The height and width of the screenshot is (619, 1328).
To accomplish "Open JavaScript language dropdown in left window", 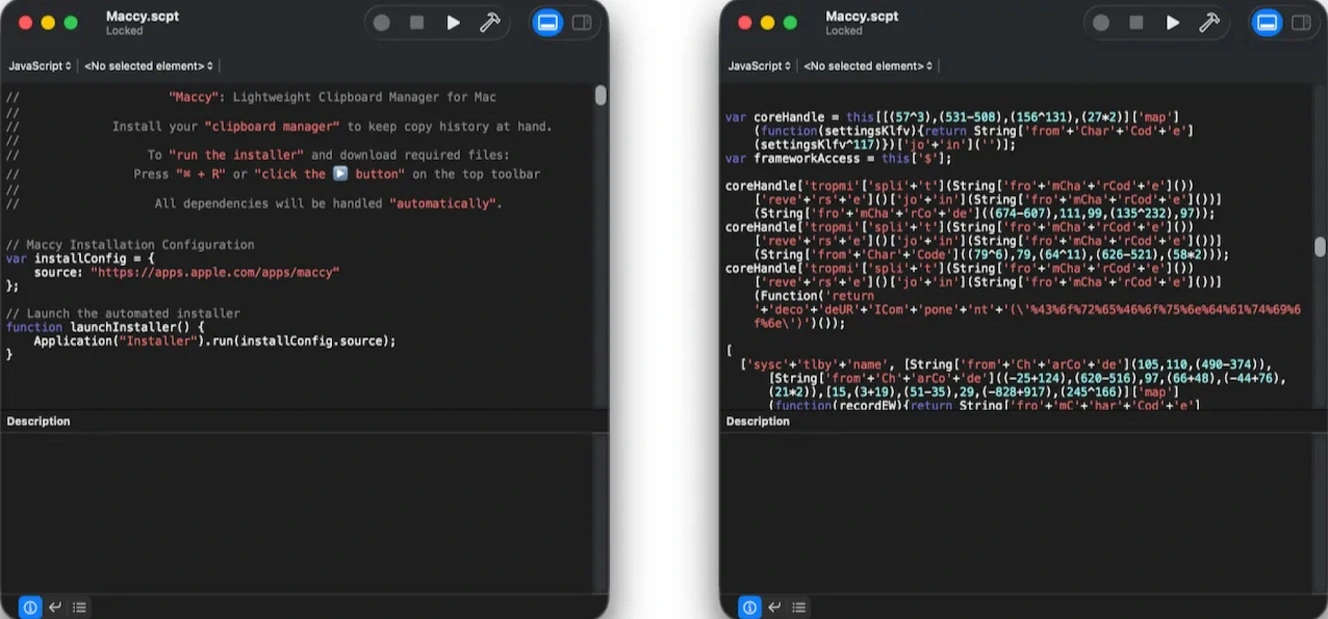I will tap(40, 66).
